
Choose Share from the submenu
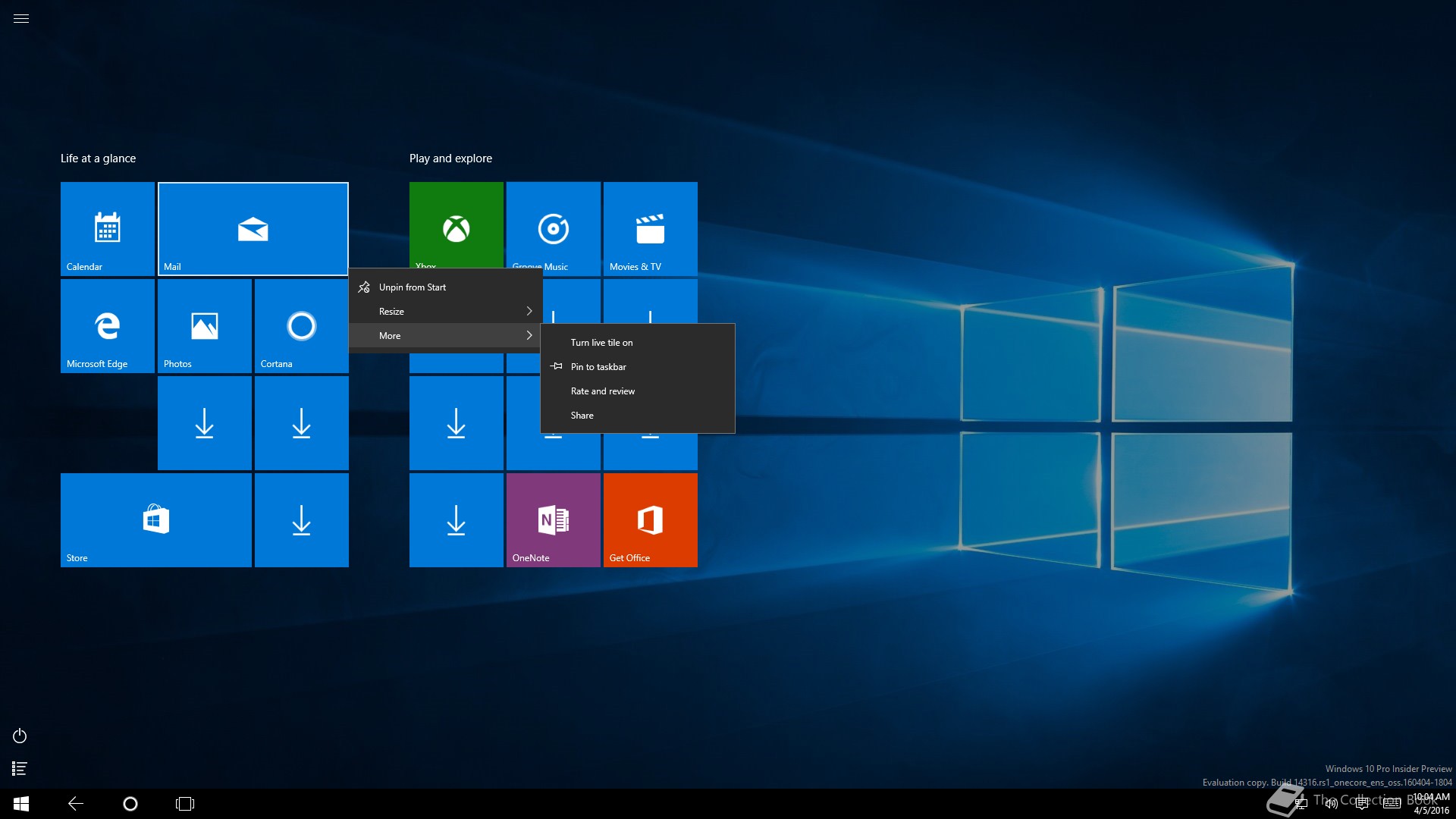(x=638, y=416)
